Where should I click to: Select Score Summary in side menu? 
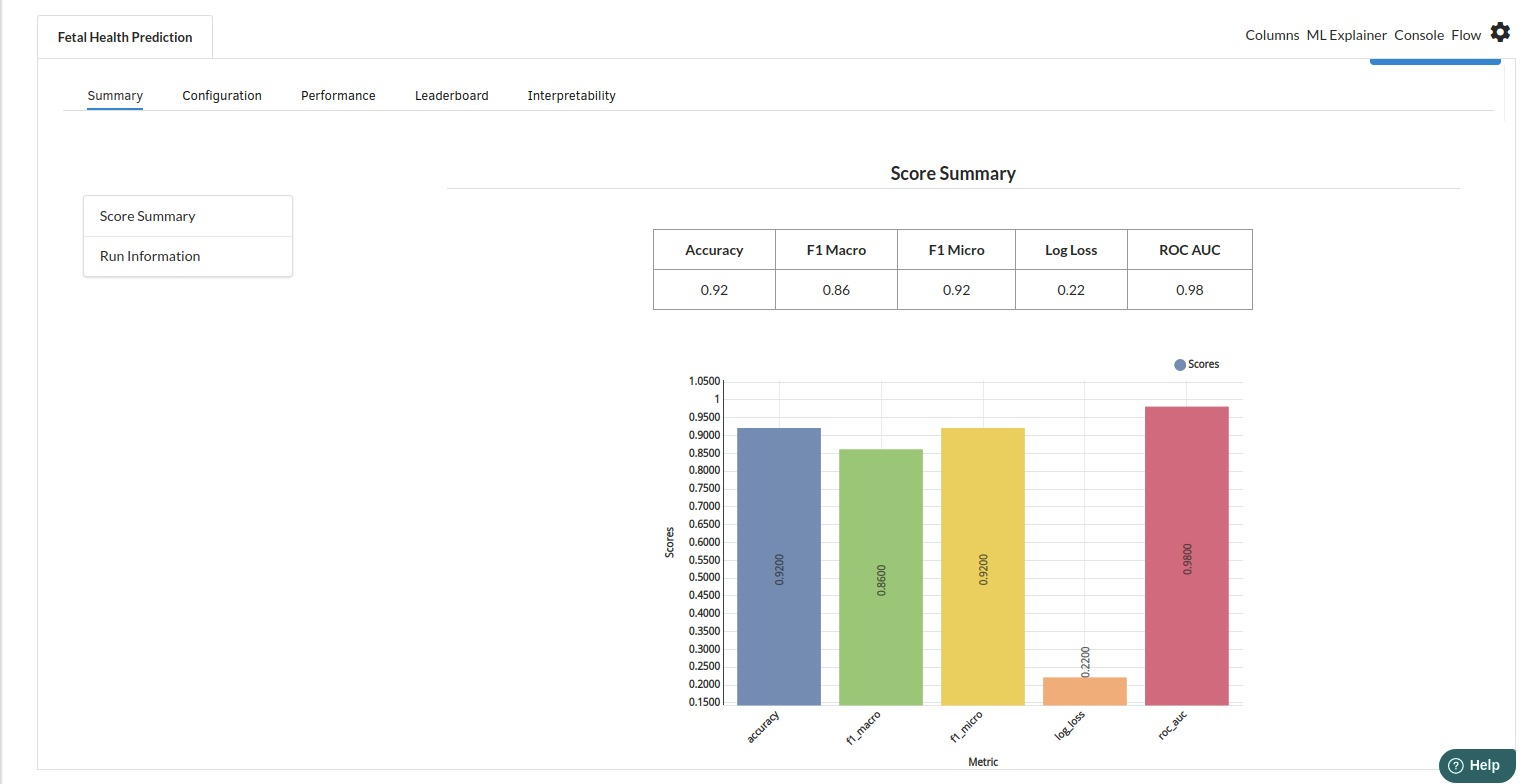coord(148,216)
